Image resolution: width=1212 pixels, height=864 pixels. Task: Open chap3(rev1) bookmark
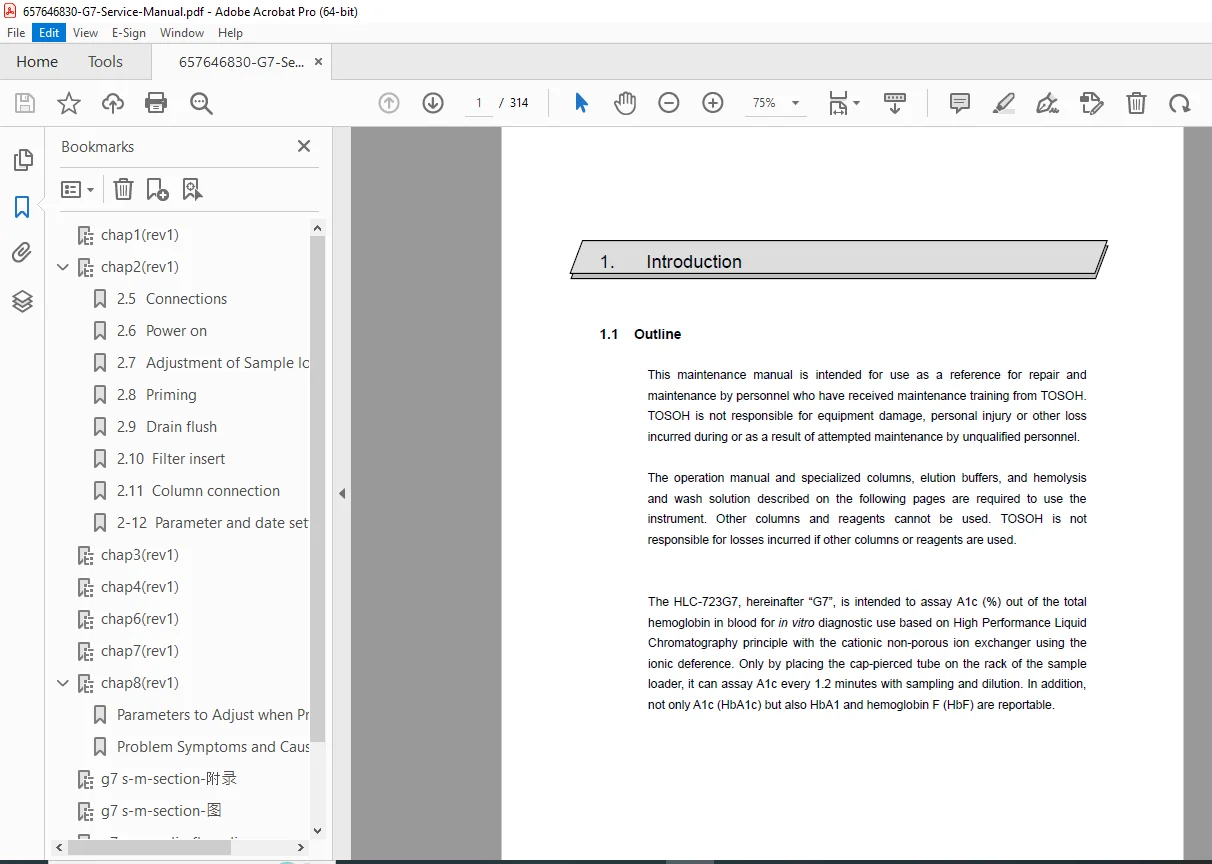click(x=140, y=555)
